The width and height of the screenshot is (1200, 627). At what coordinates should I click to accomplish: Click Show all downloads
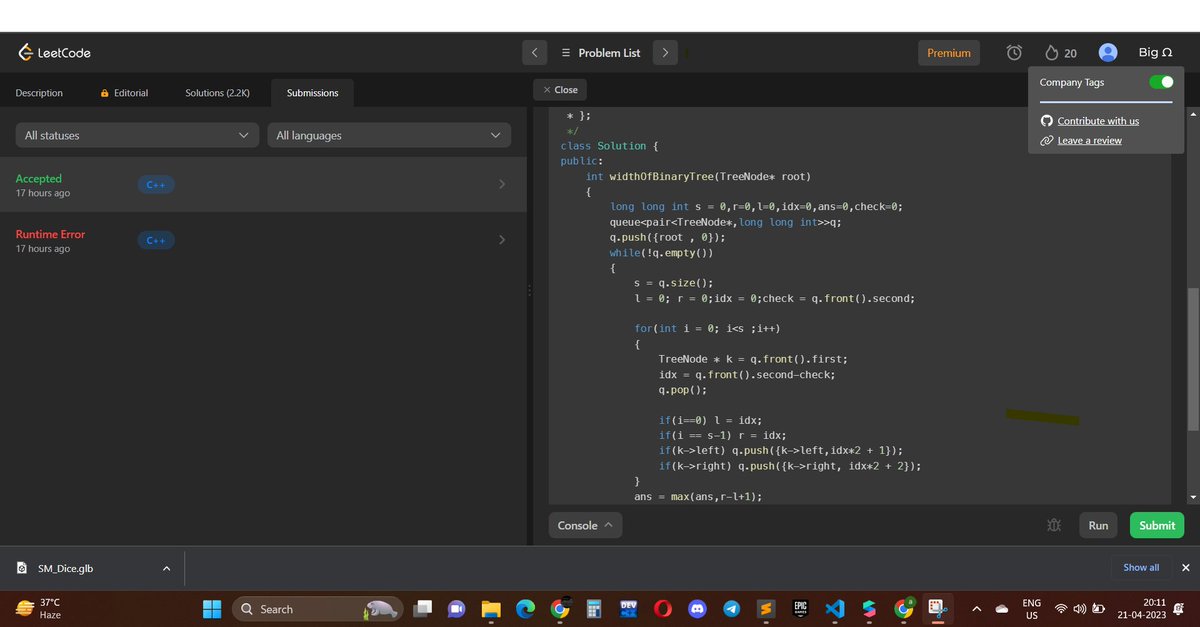click(1141, 567)
